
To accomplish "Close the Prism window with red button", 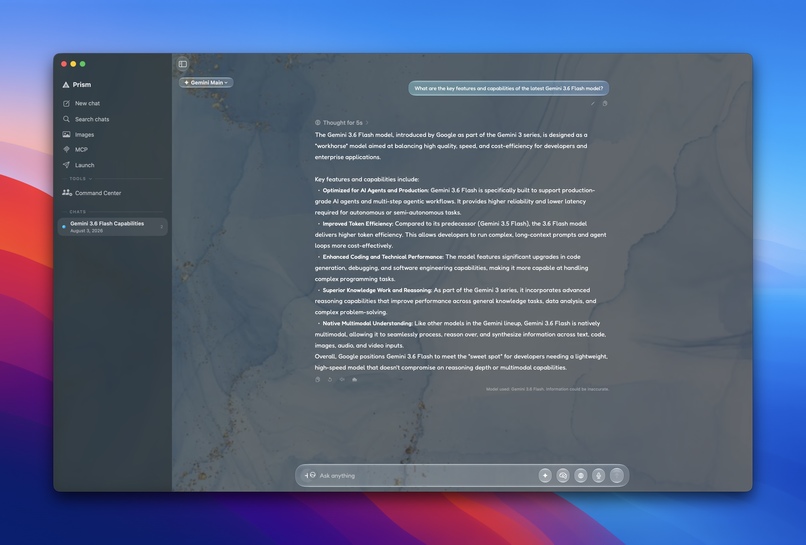I will point(64,64).
